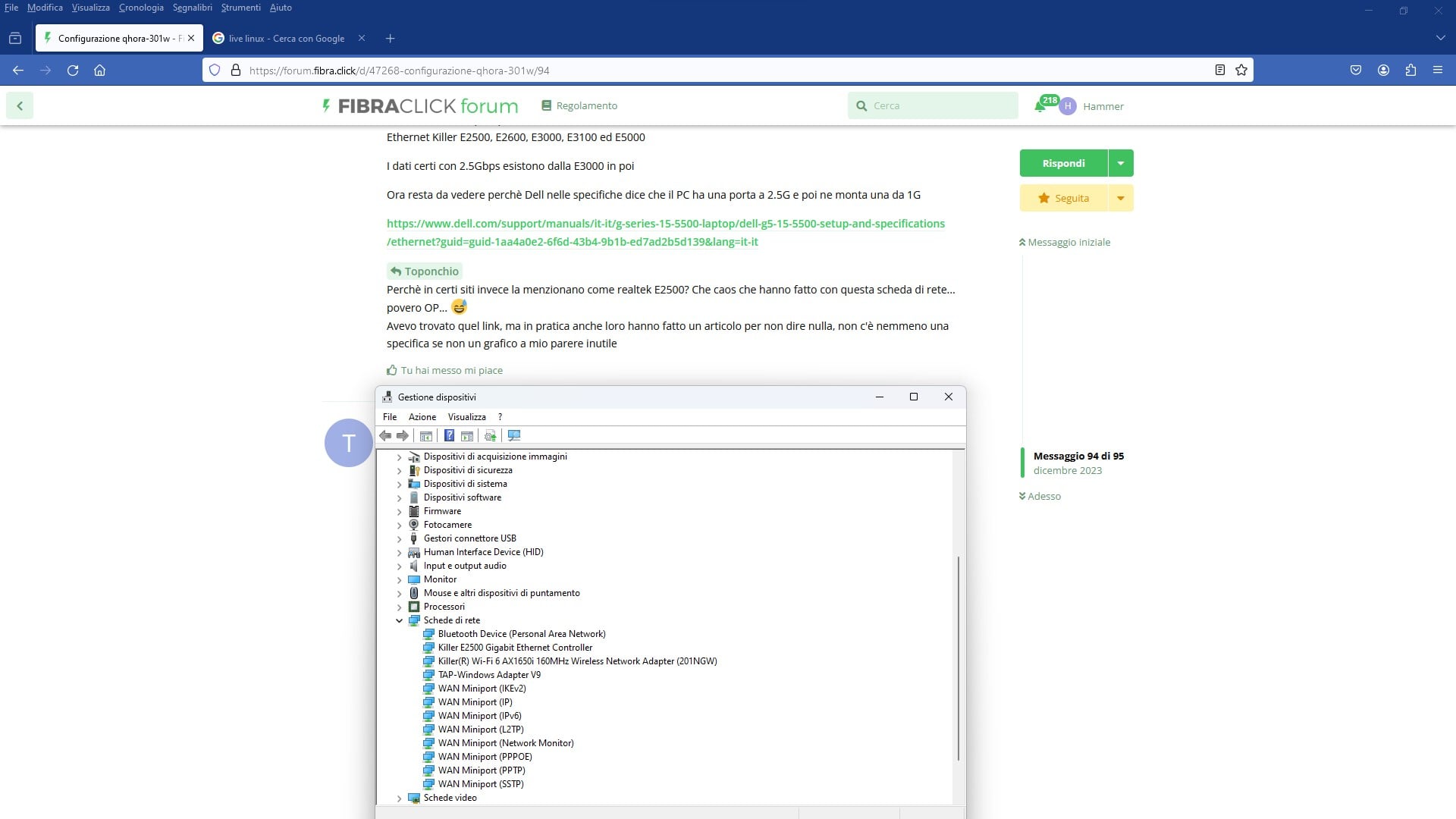The image size is (1456, 819).
Task: Click 'Tu hai messo mi piace' like
Action: click(x=445, y=370)
